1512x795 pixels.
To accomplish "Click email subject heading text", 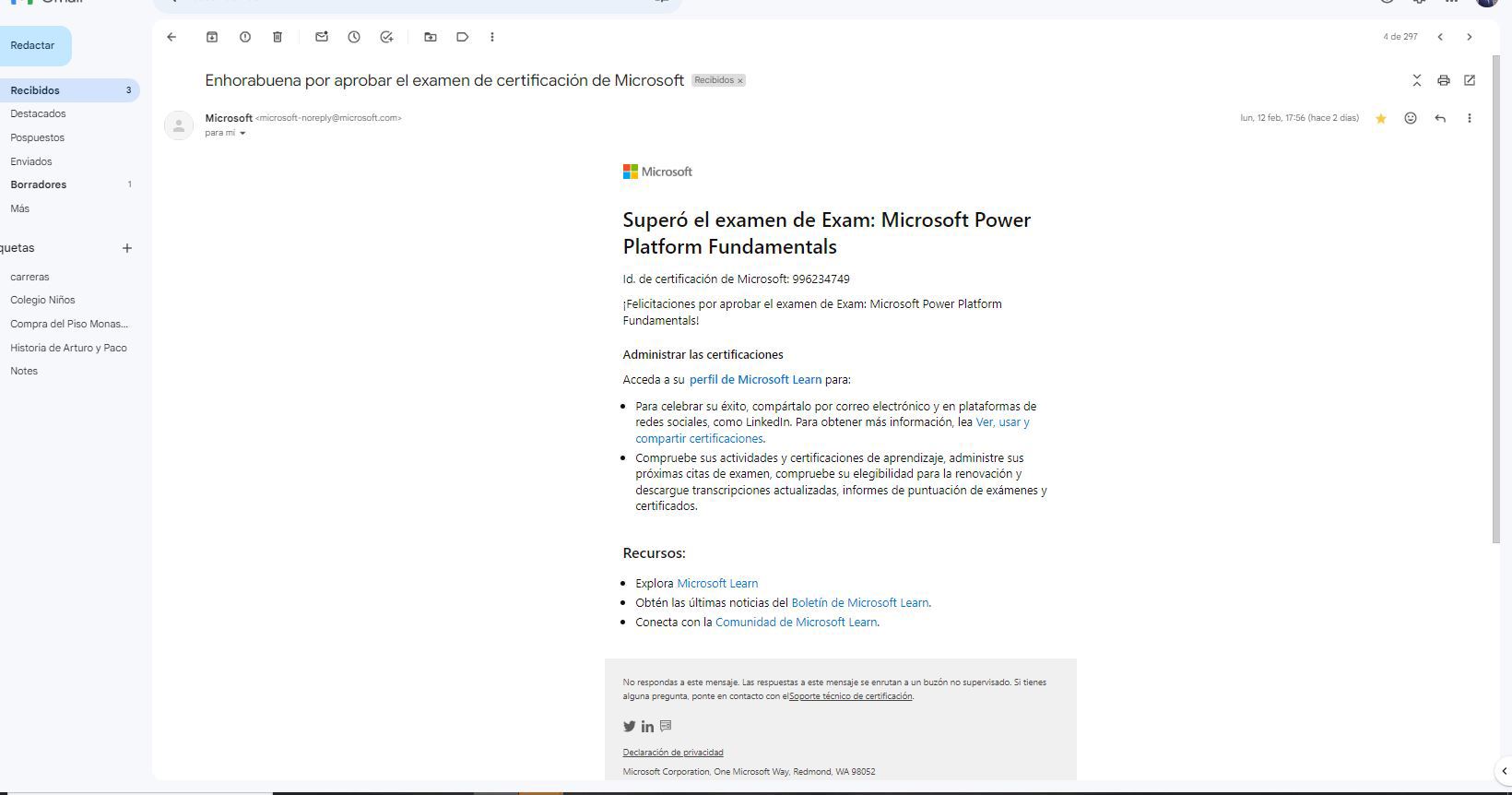I will click(x=444, y=80).
